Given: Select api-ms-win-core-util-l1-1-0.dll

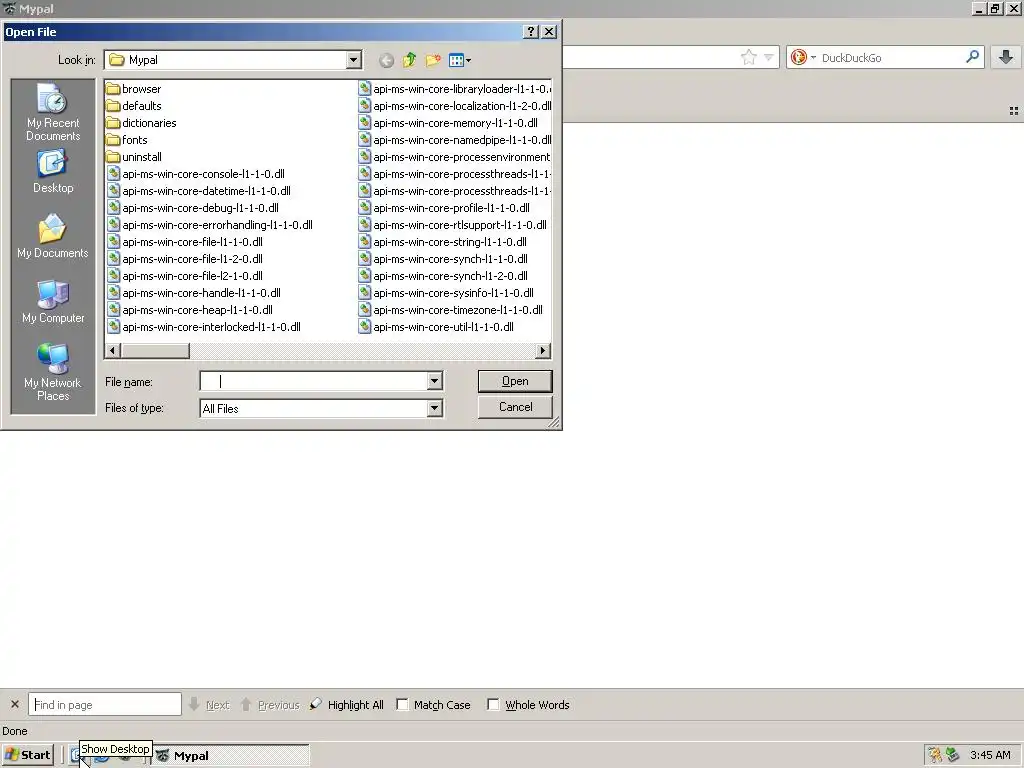Looking at the screenshot, I should (436, 327).
